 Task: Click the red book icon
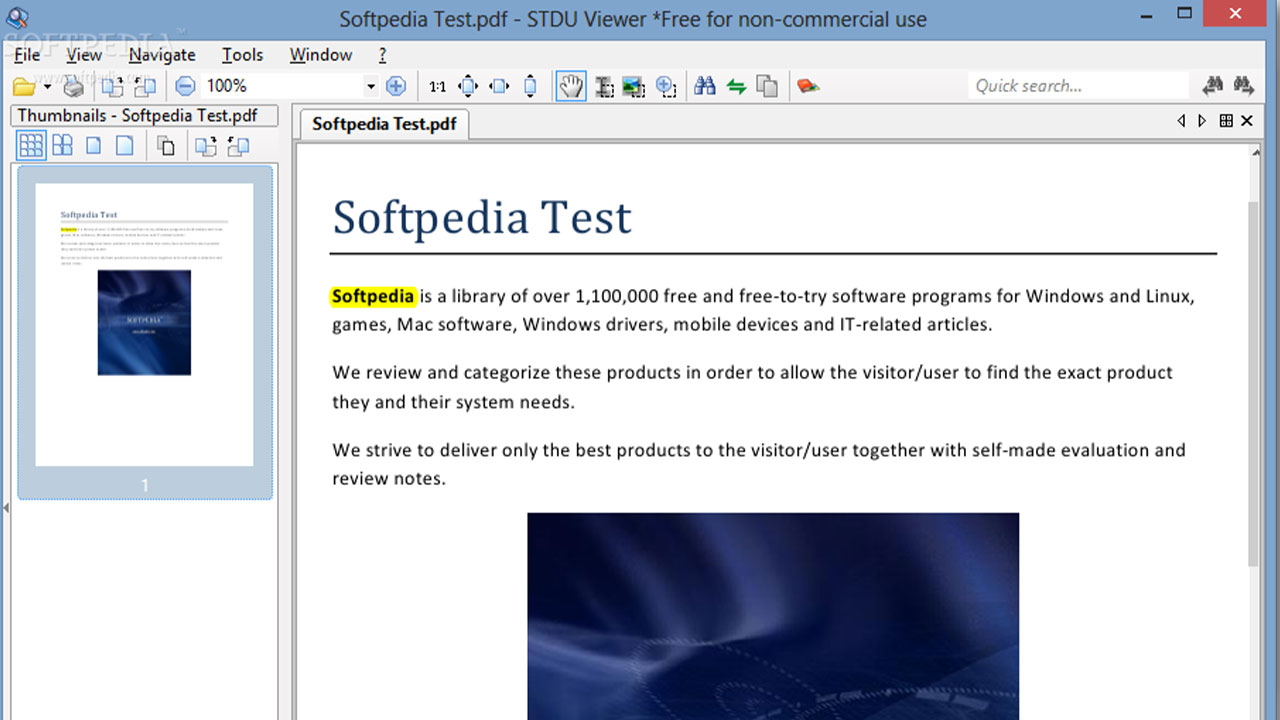(x=808, y=87)
